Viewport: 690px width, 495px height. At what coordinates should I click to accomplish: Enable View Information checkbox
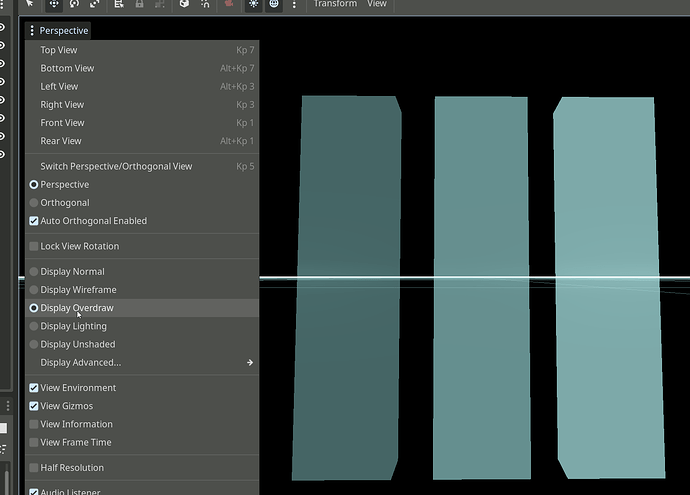pos(142,424)
